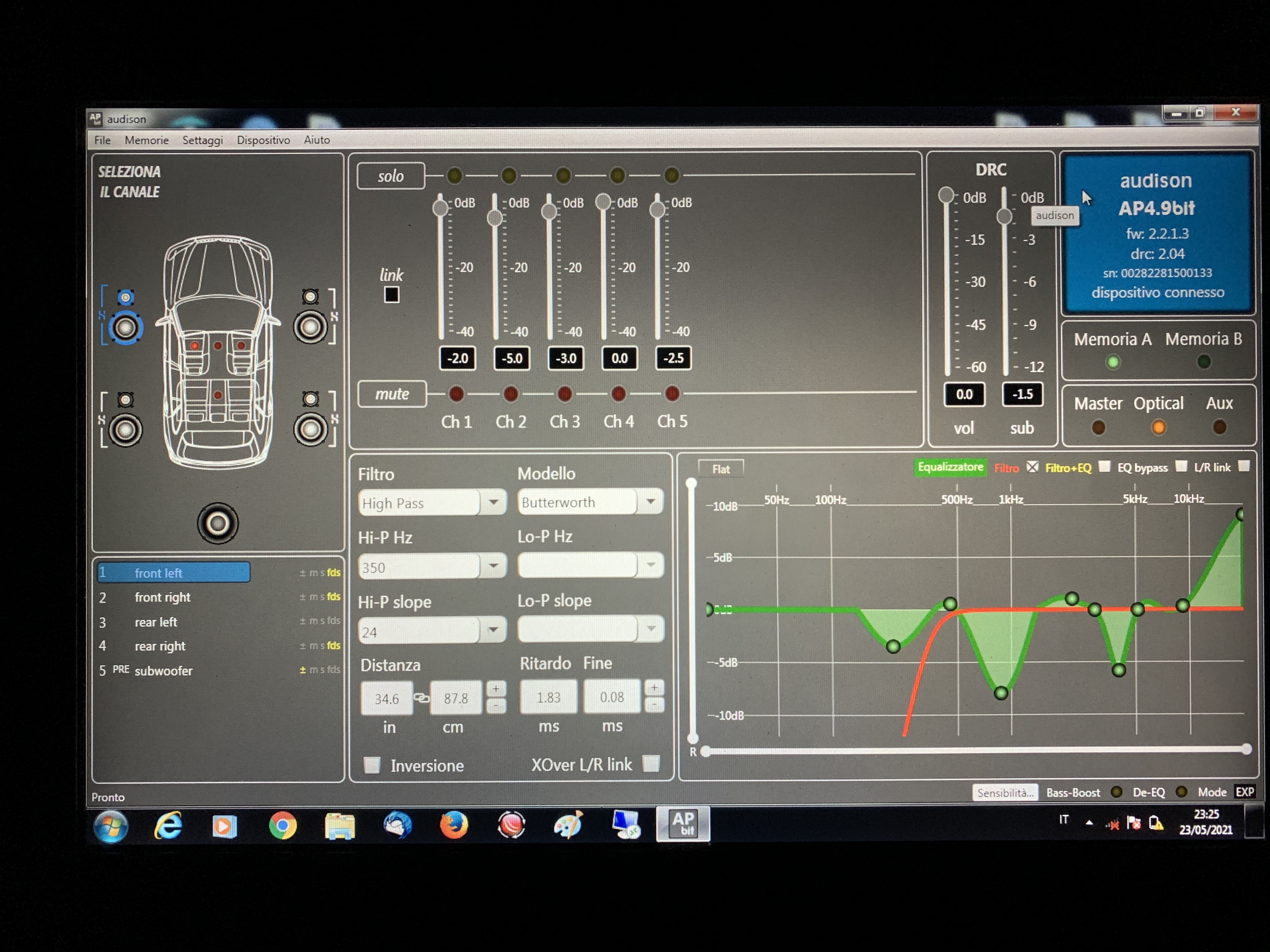Click the DRC sub slider handle
Screen dimensions: 1270x952
[x=1004, y=216]
